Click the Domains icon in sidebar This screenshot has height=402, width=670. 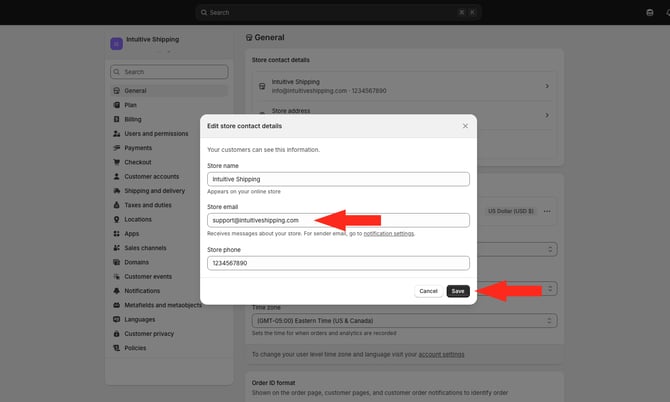click(117, 262)
